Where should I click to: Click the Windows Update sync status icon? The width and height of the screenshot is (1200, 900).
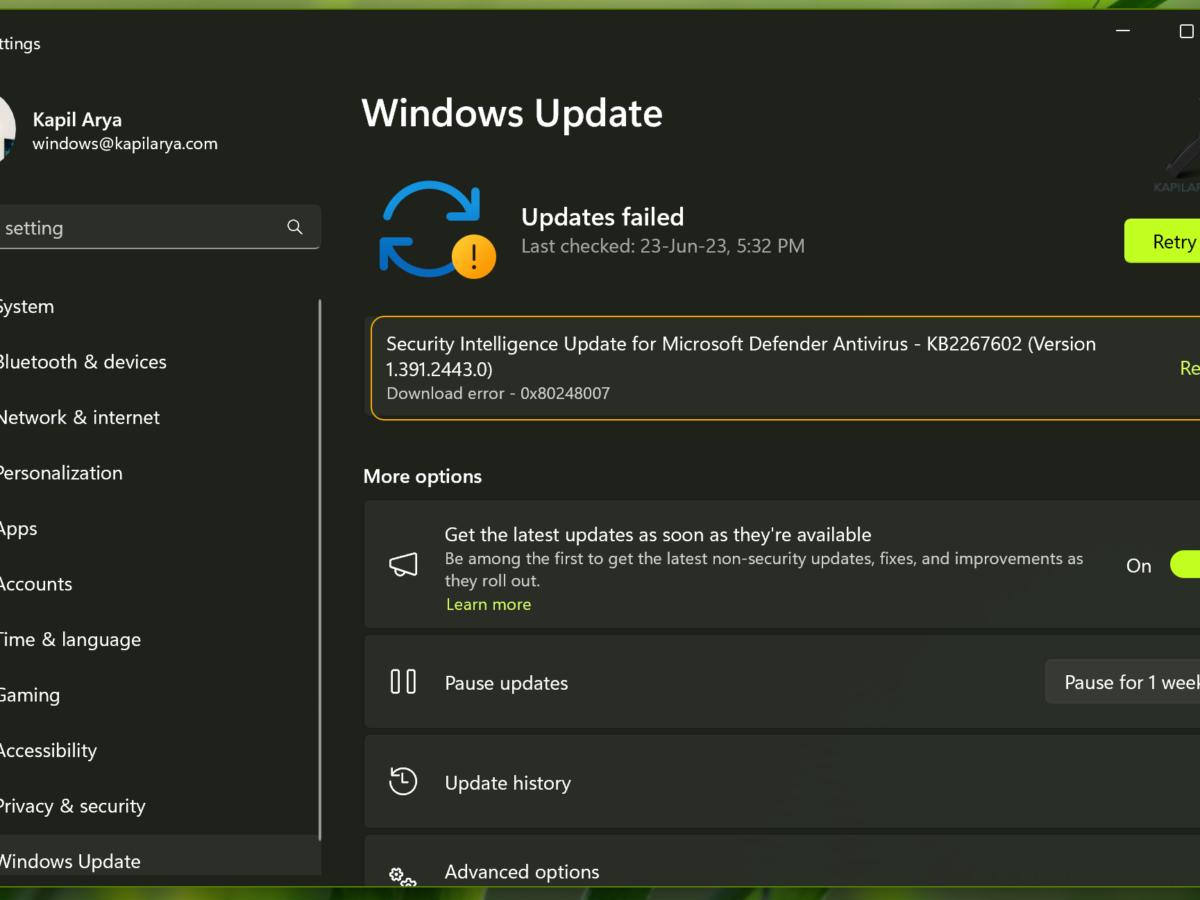[x=436, y=229]
